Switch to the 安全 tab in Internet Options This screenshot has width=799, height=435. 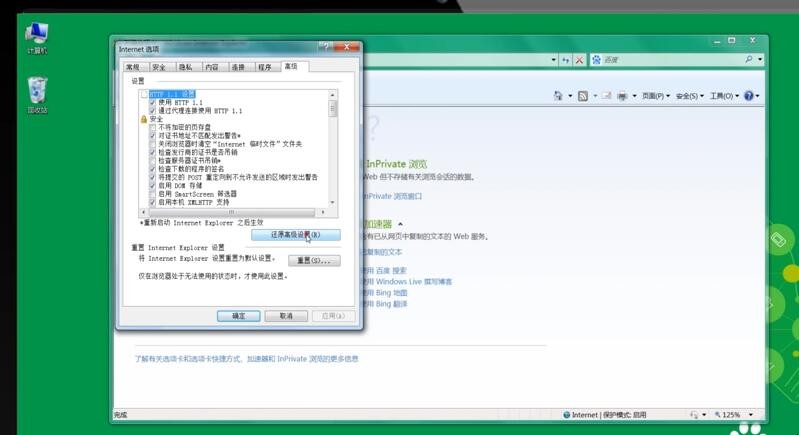(x=158, y=67)
